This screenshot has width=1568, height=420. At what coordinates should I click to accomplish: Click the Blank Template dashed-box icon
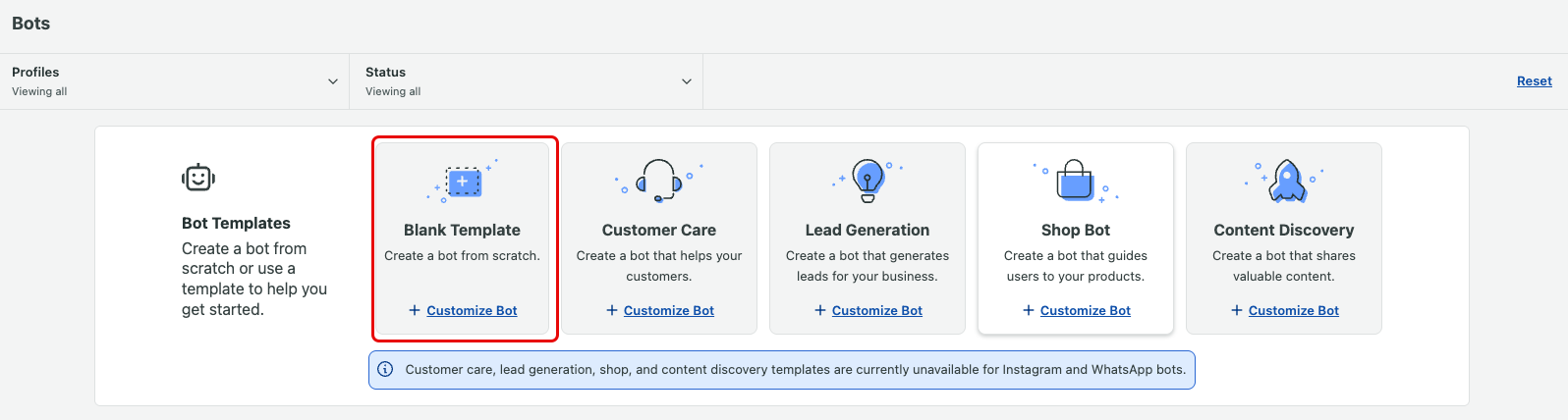(463, 182)
